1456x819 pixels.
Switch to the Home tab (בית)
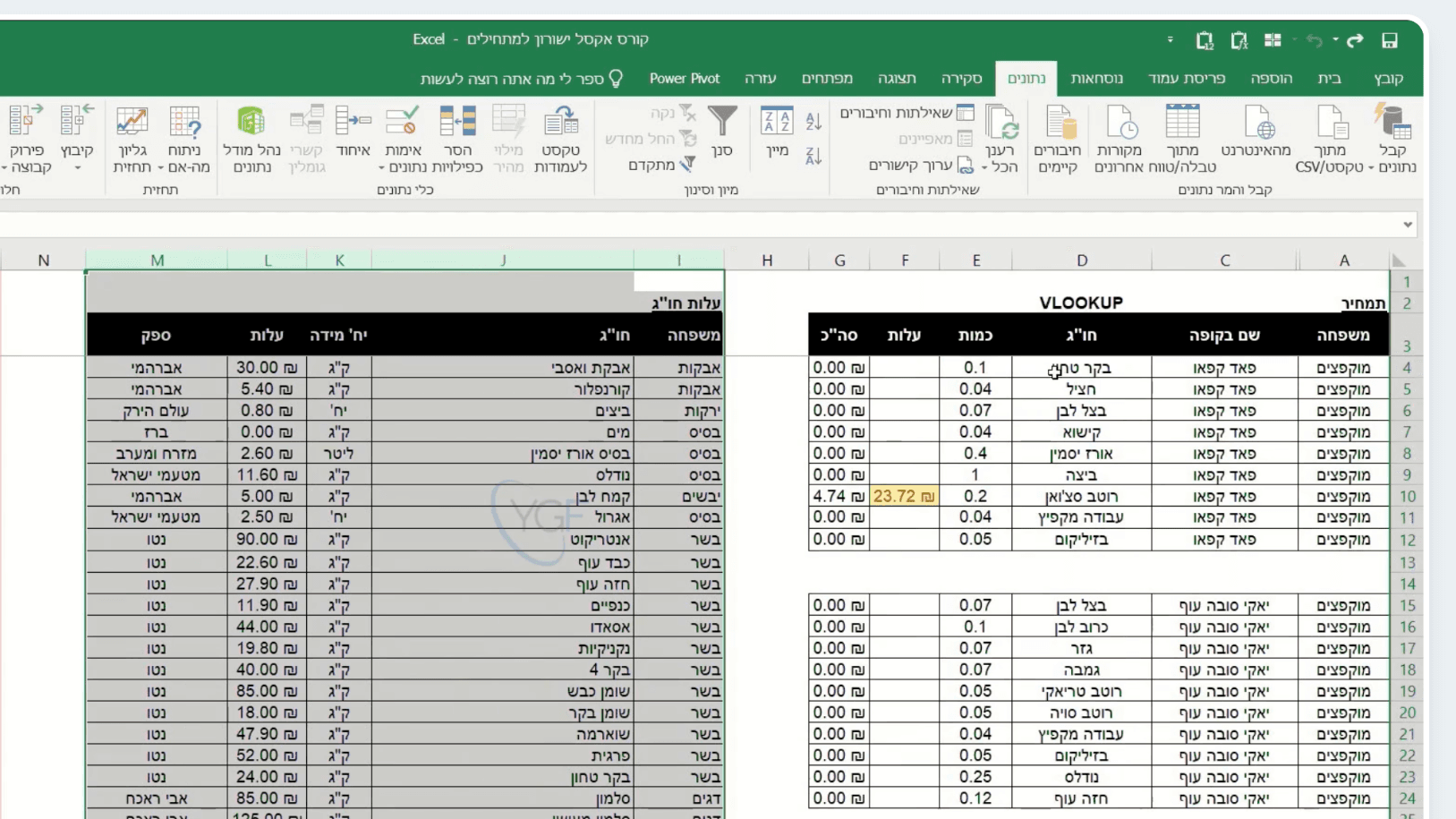[x=1330, y=79]
